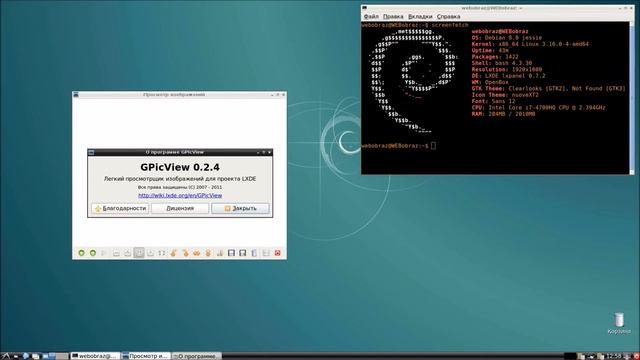This screenshot has height=360, width=640.
Task: Open the Файл menu in terminal
Action: tap(371, 17)
